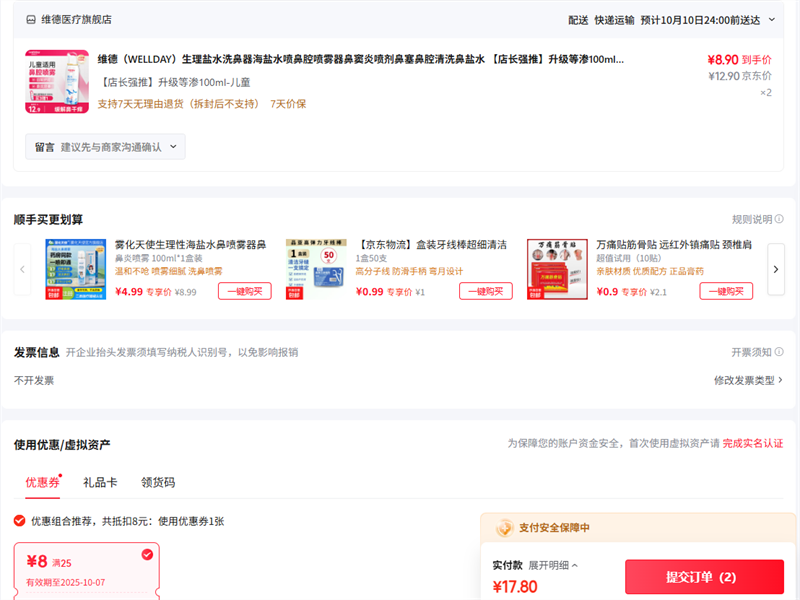This screenshot has height=600, width=800.
Task: Toggle the 优惠组合推荐 checkbox
Action: coord(20,521)
